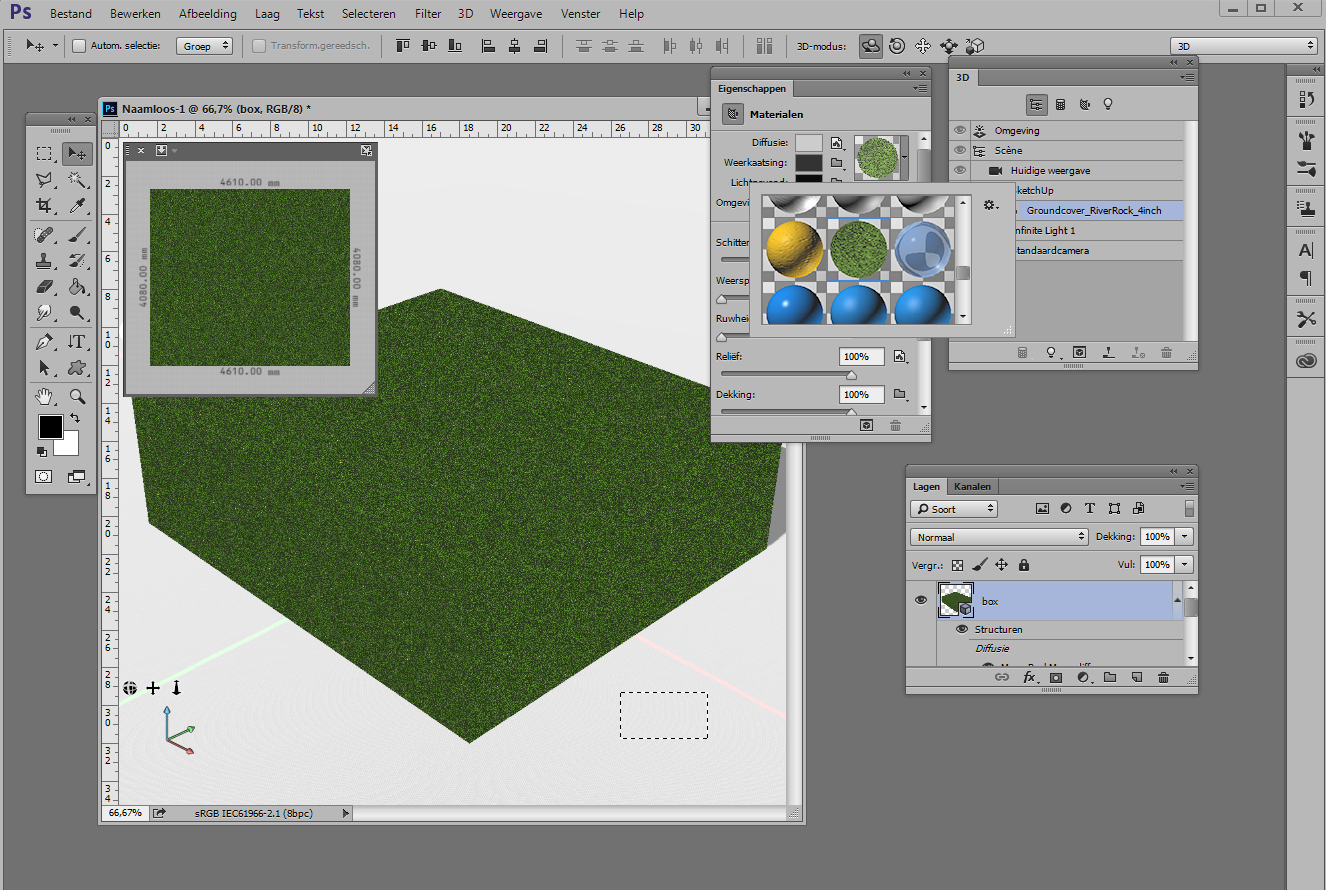This screenshot has width=1326, height=890.
Task: Select the Move tool in the toolbox
Action: tap(77, 153)
